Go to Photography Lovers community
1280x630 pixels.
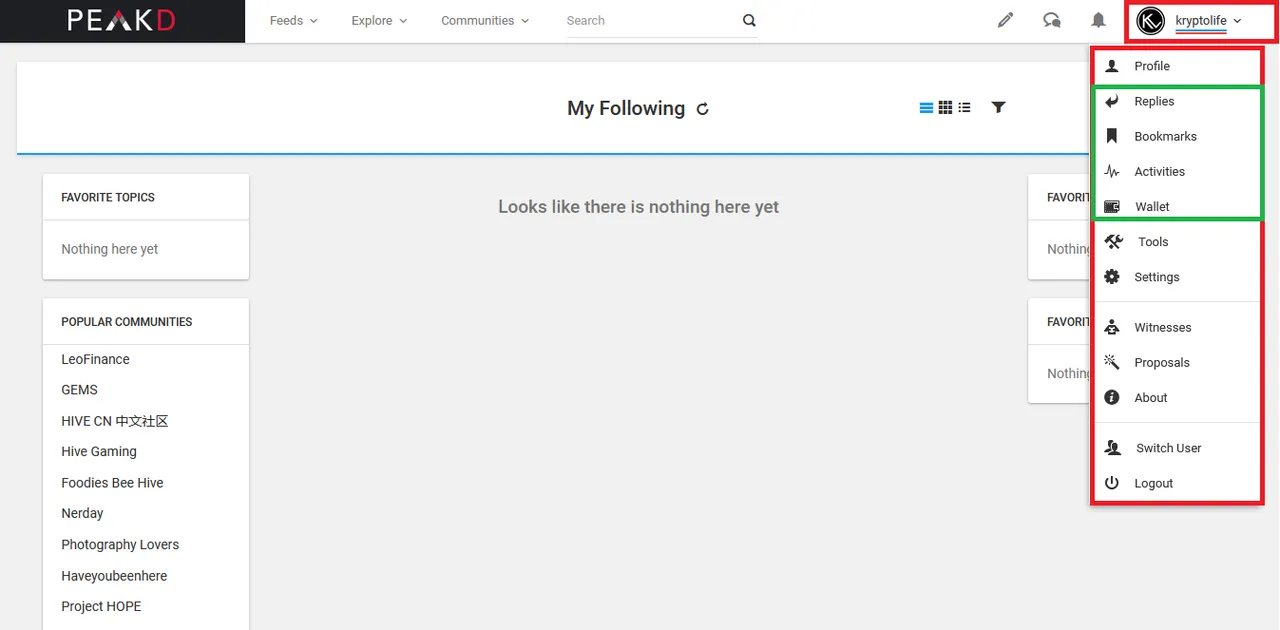120,545
